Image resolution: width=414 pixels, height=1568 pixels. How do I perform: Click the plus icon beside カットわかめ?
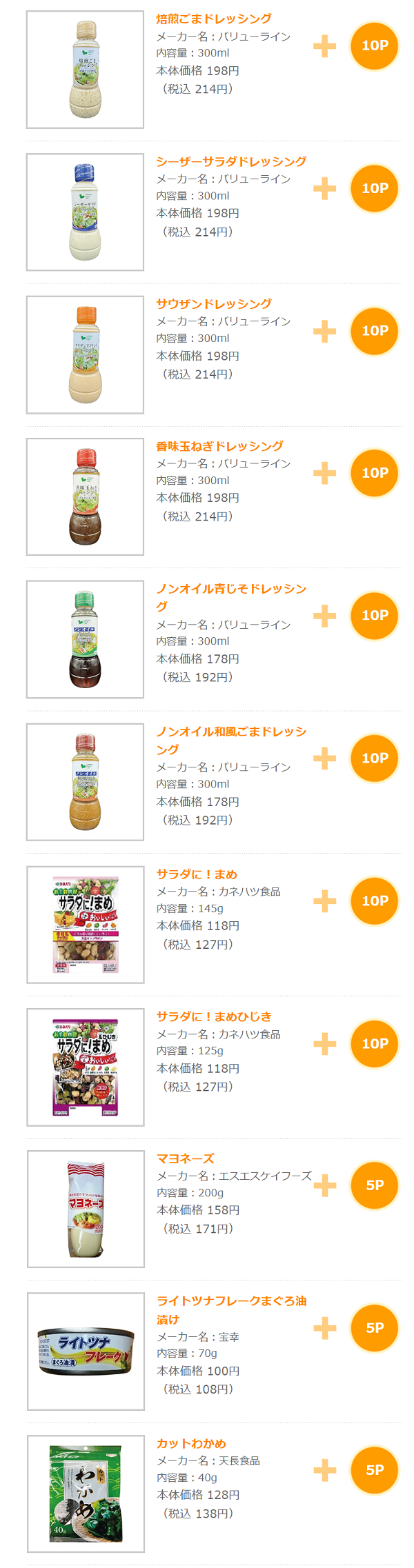pos(325,1470)
